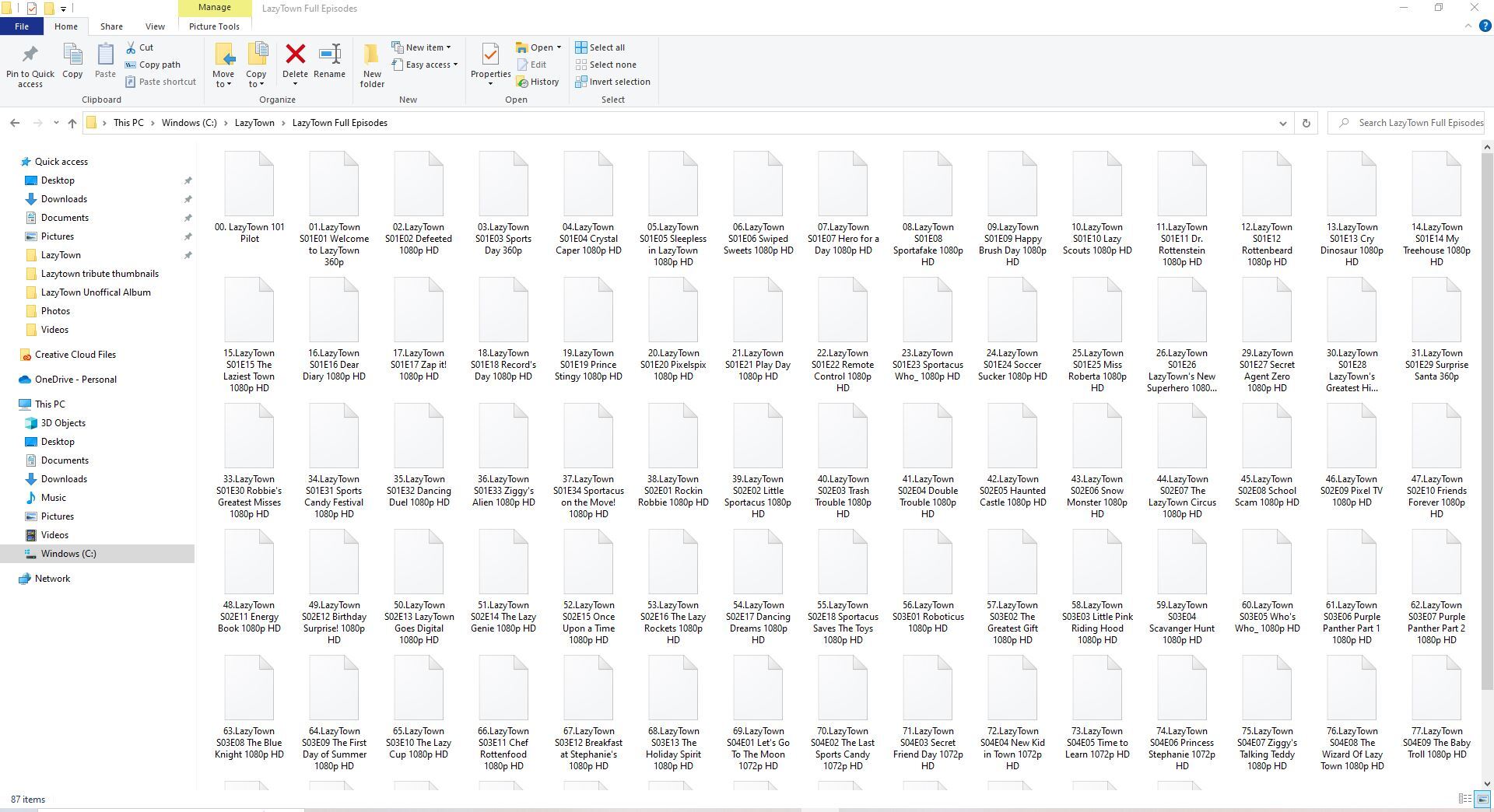
Task: Click the Delete red X icon
Action: coord(295,54)
